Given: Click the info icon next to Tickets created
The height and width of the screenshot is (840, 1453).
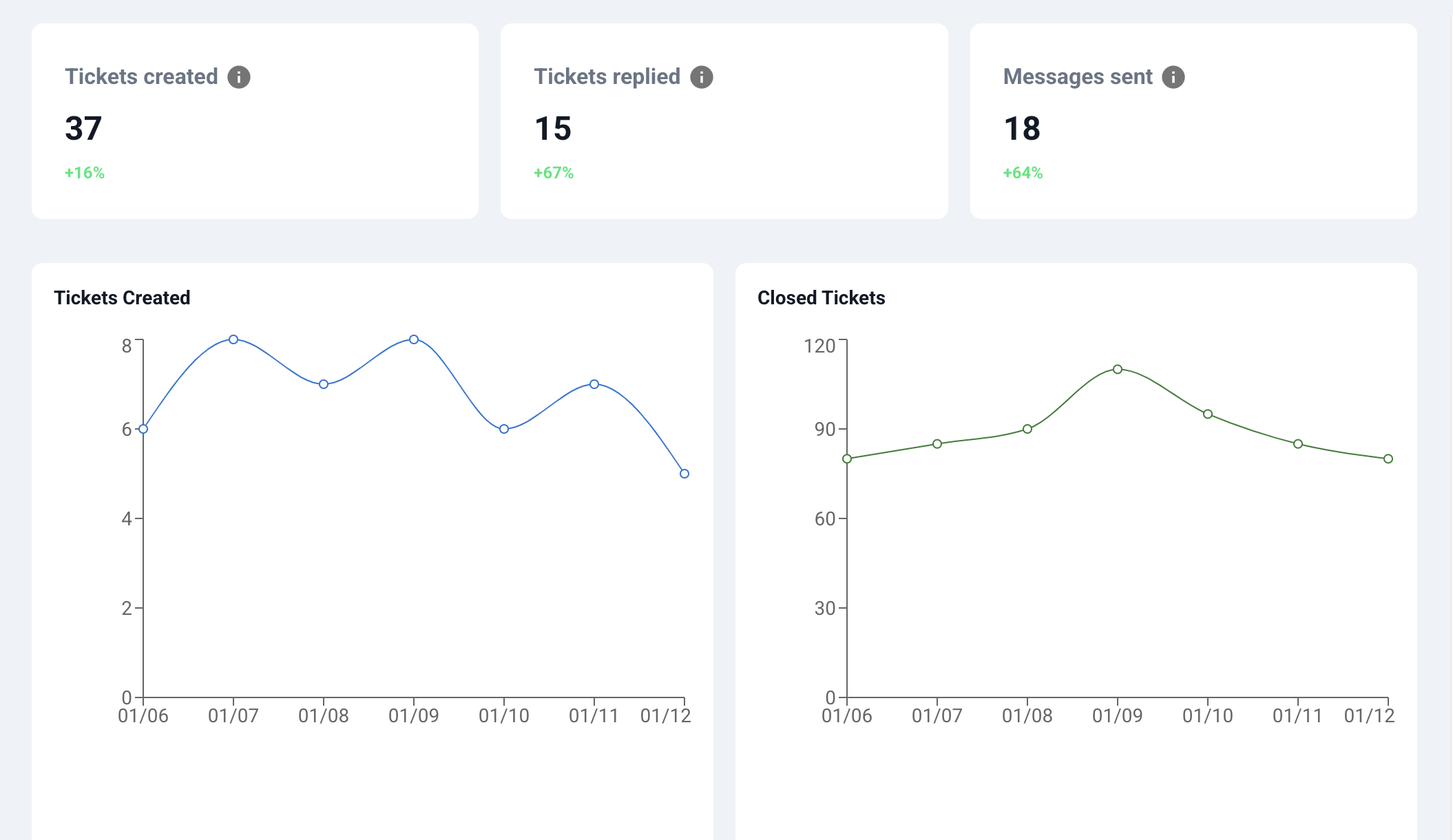Looking at the screenshot, I should (239, 77).
